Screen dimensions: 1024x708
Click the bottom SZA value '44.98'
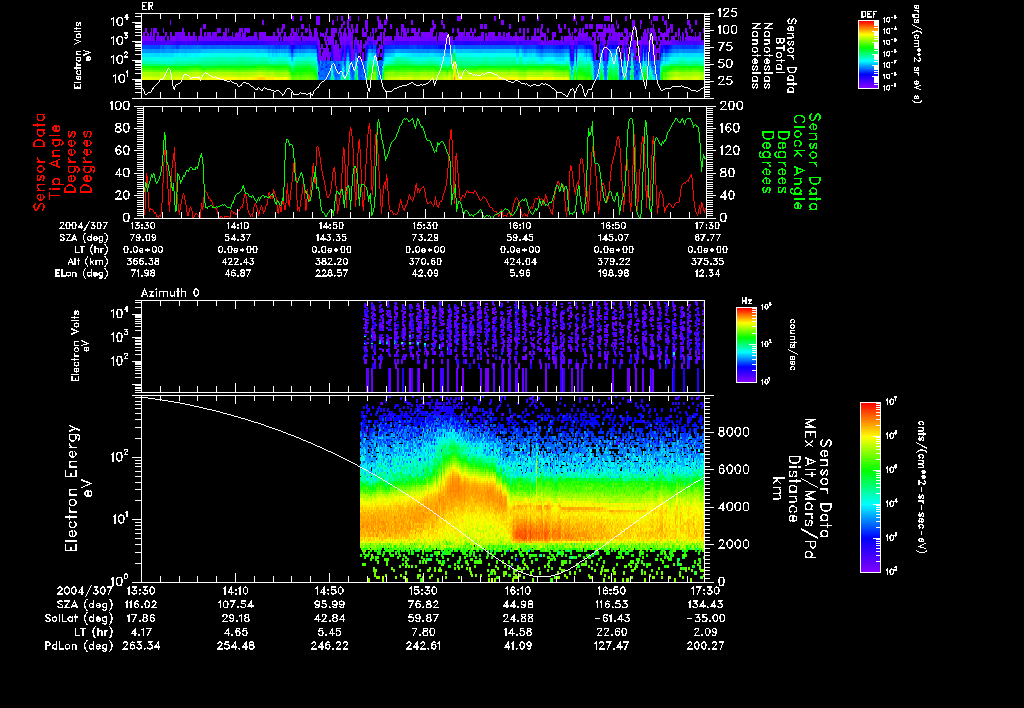coord(517,605)
